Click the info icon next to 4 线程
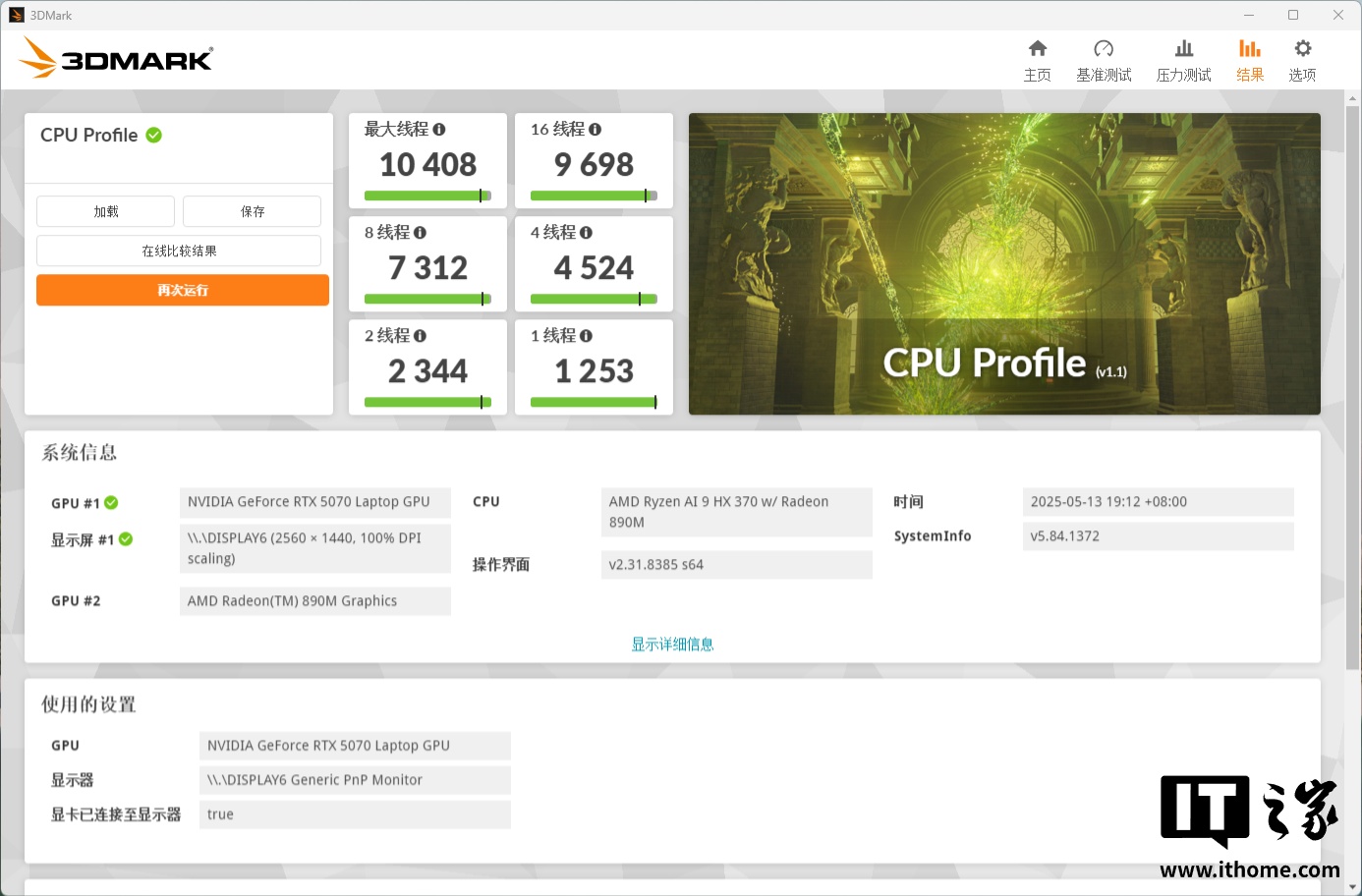This screenshot has height=896, width=1362. pyautogui.click(x=586, y=233)
